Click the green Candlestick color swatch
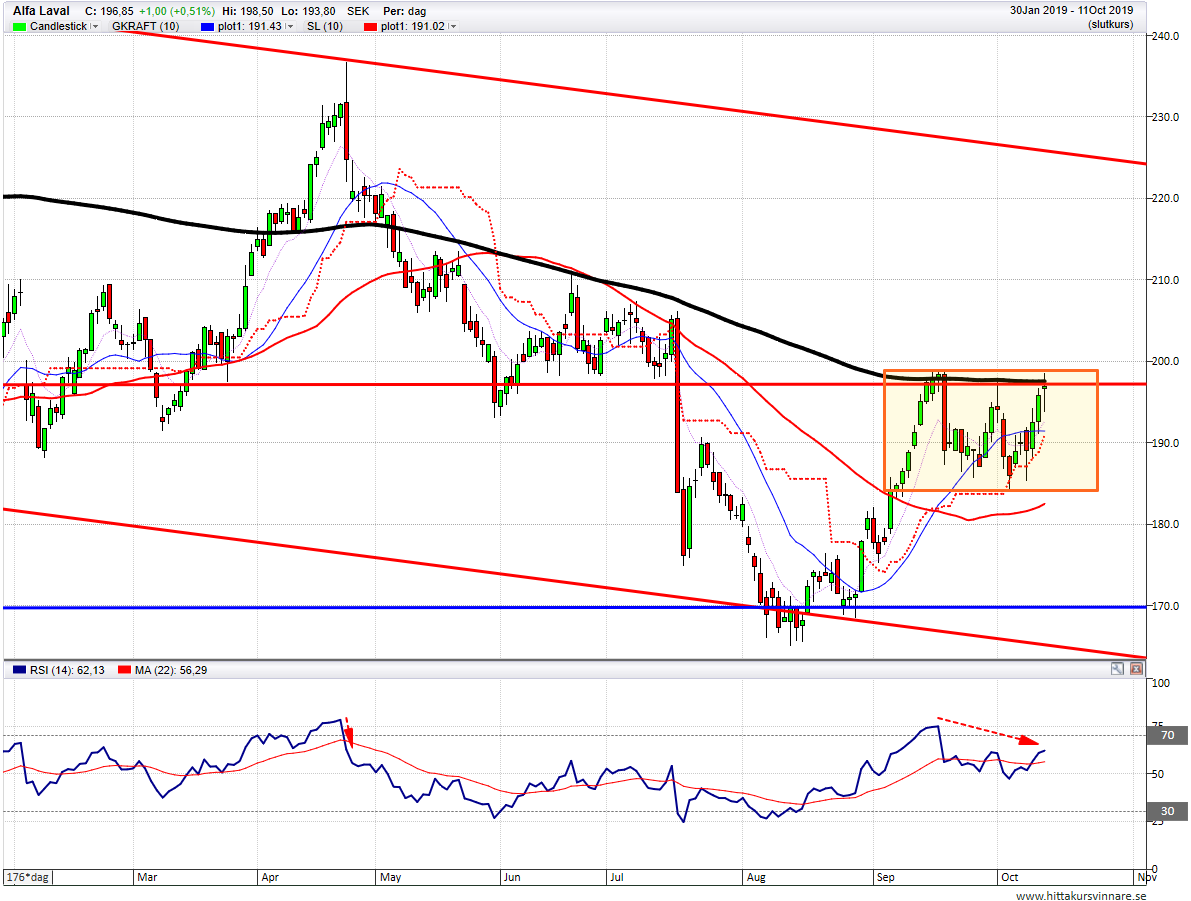 coord(19,26)
